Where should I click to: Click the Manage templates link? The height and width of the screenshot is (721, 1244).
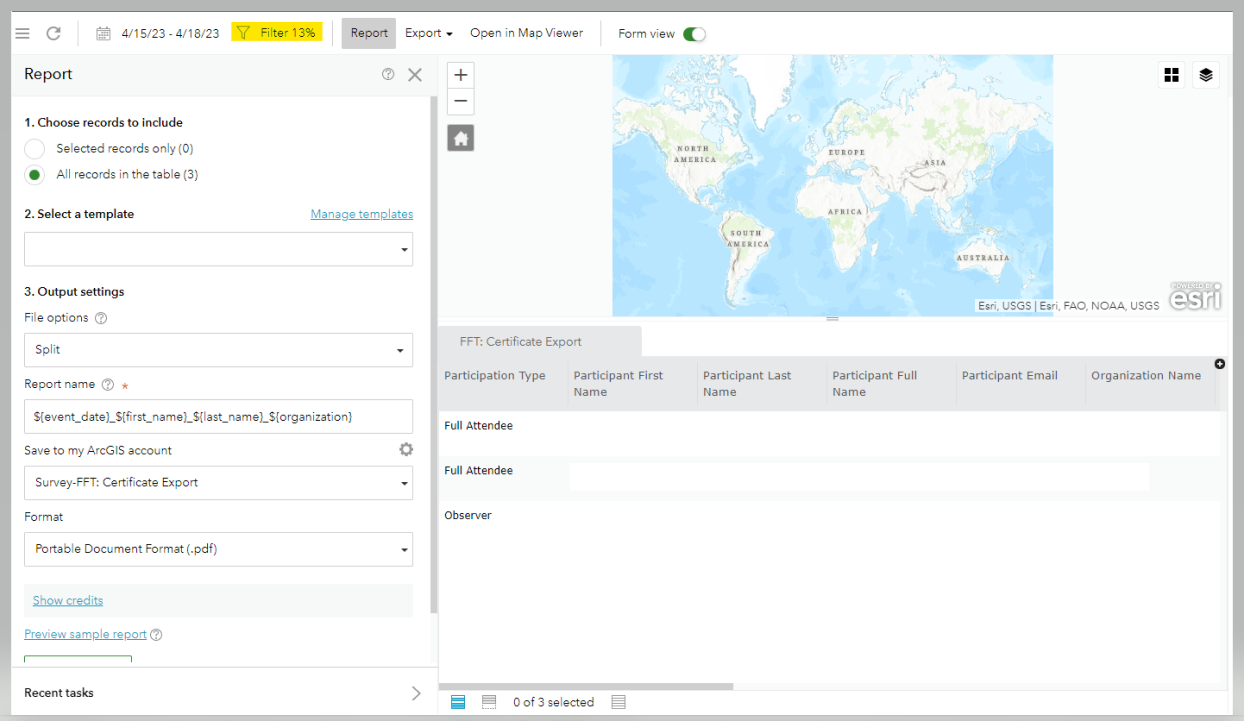[361, 214]
